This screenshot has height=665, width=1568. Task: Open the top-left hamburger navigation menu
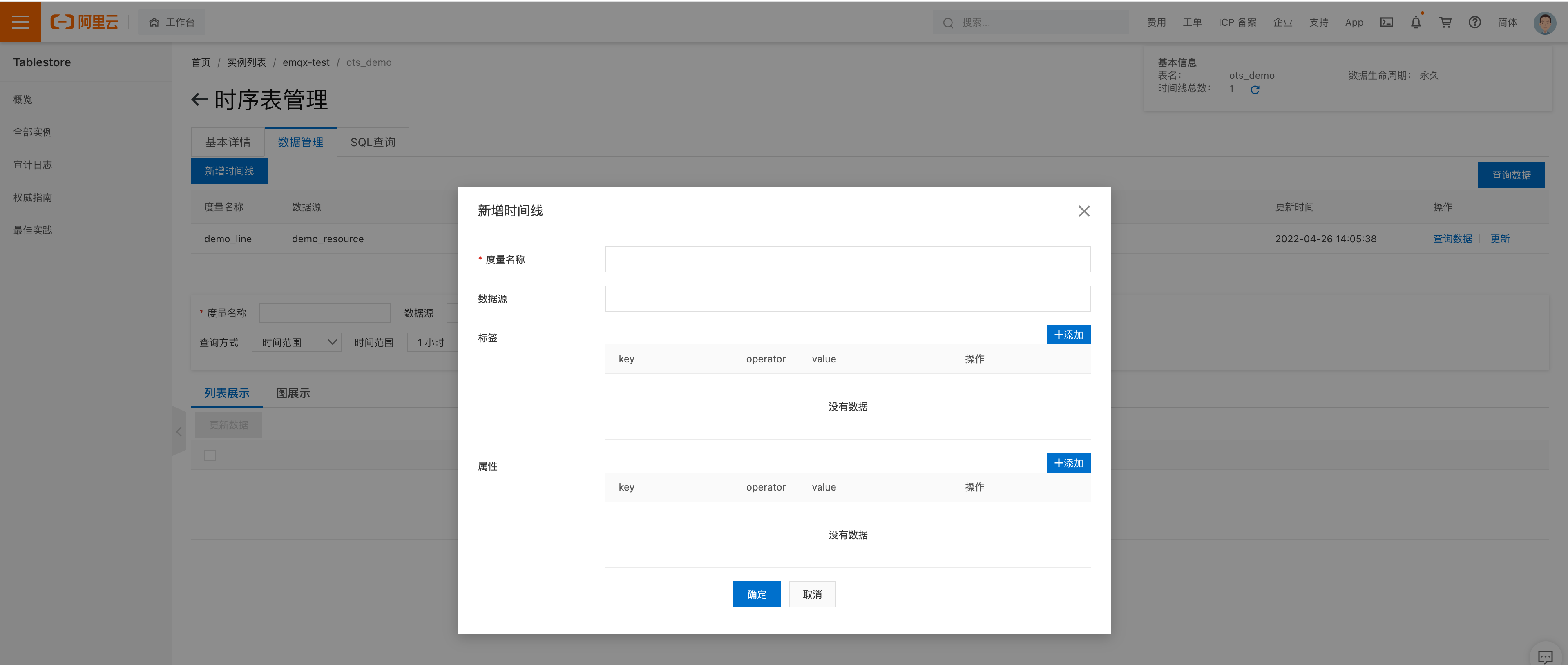click(20, 22)
